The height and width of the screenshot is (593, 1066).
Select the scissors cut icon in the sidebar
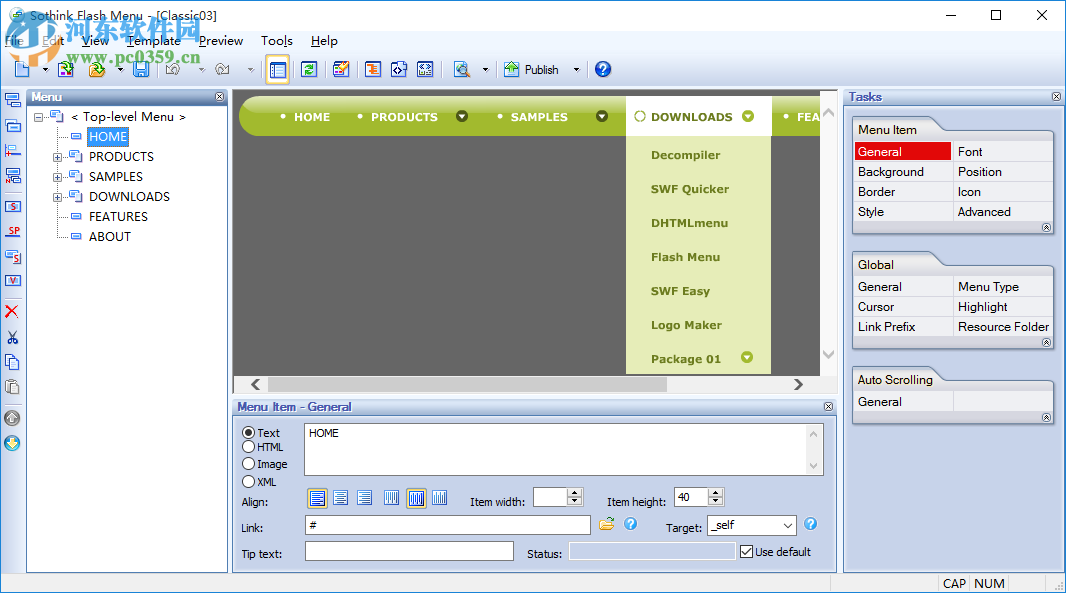pos(13,337)
